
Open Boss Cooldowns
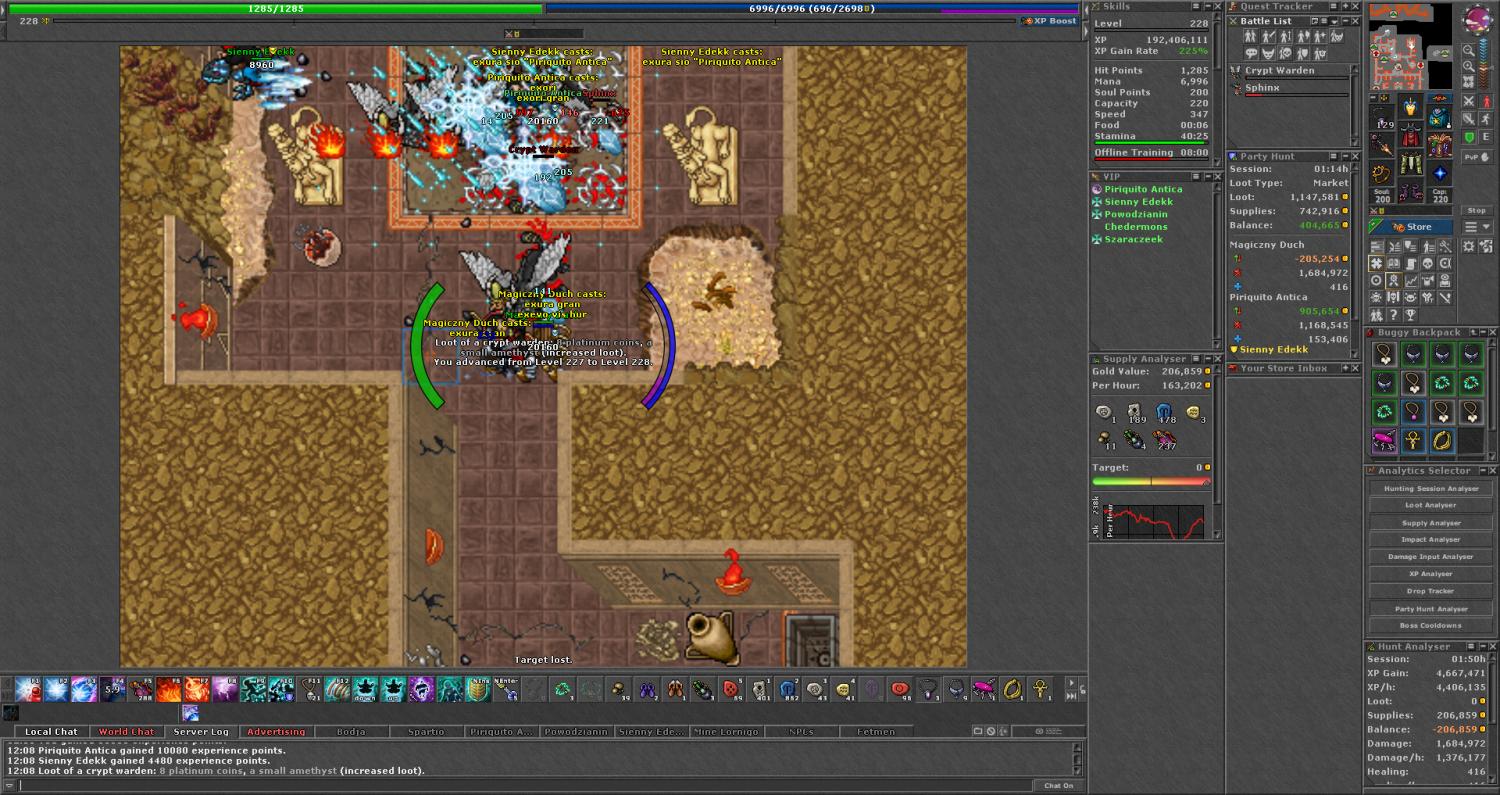tap(1431, 625)
